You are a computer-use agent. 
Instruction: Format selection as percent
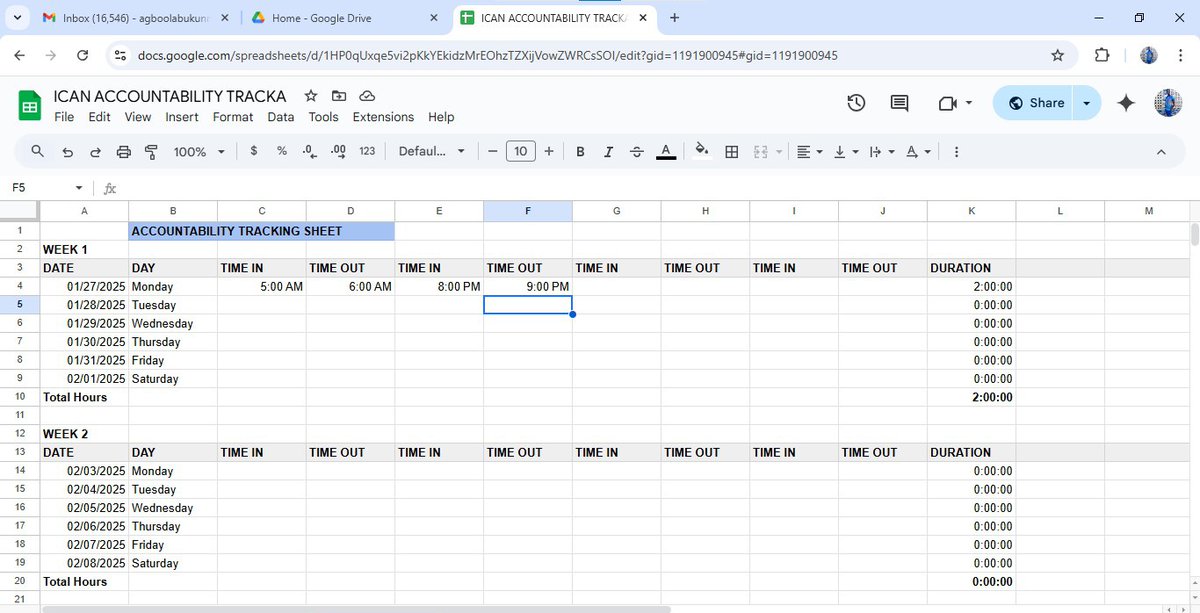click(x=281, y=151)
